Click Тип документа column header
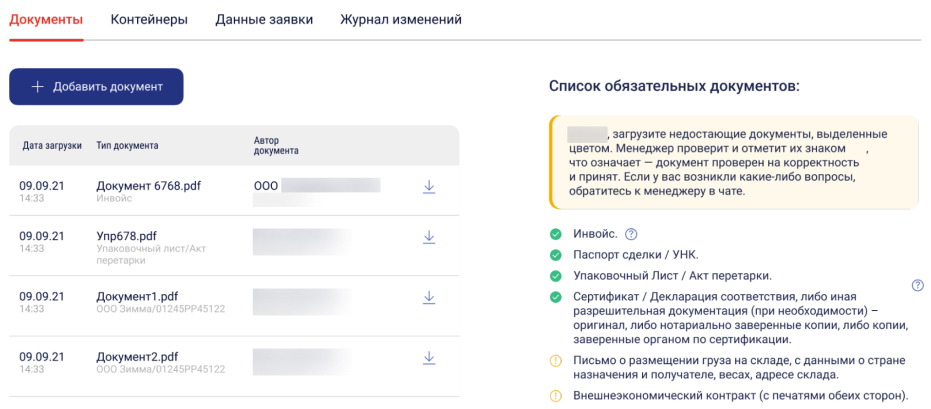 (127, 145)
